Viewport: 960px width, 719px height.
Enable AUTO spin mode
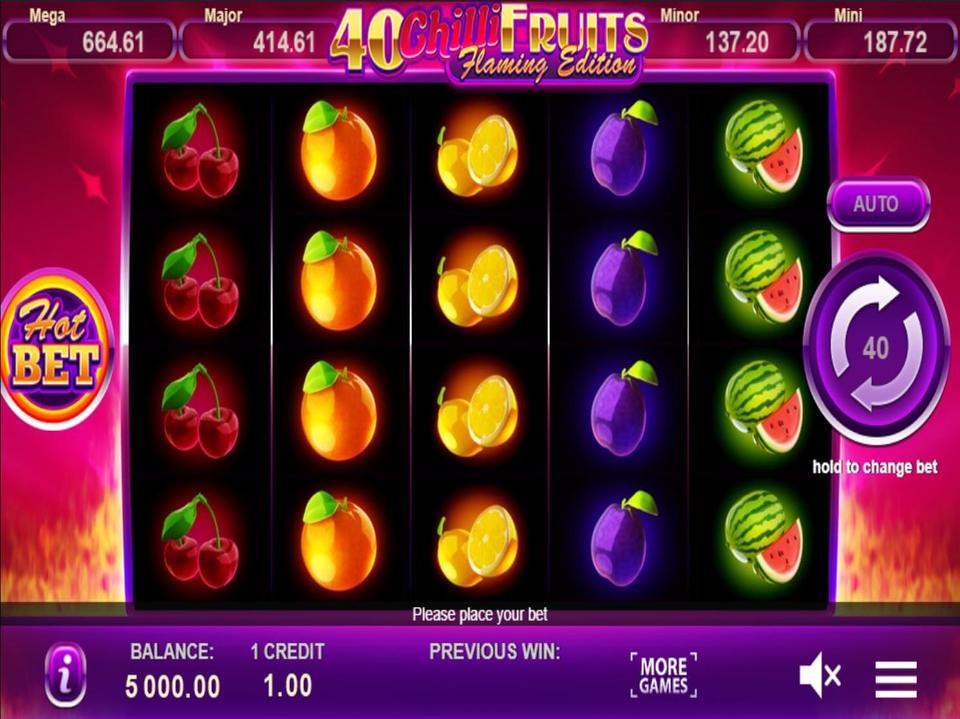[x=877, y=203]
